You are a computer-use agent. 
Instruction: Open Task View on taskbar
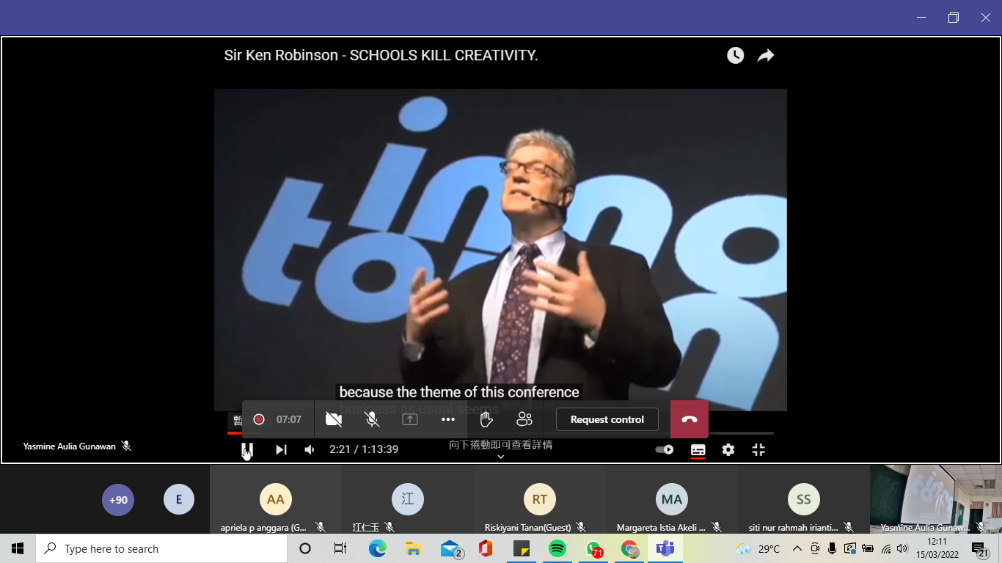coord(340,549)
